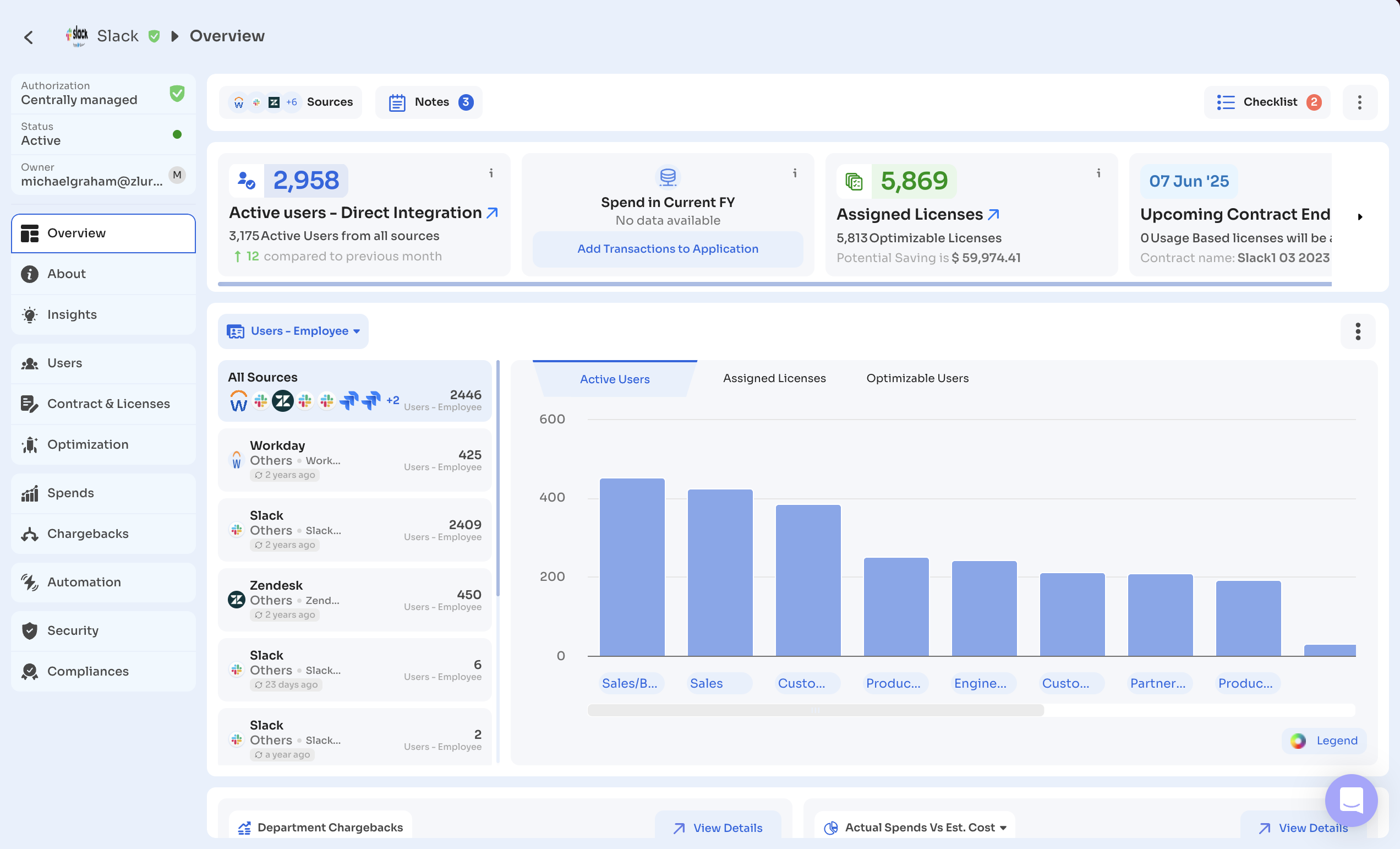Open the Users sidebar item
The width and height of the screenshot is (1400, 849).
pos(103,363)
